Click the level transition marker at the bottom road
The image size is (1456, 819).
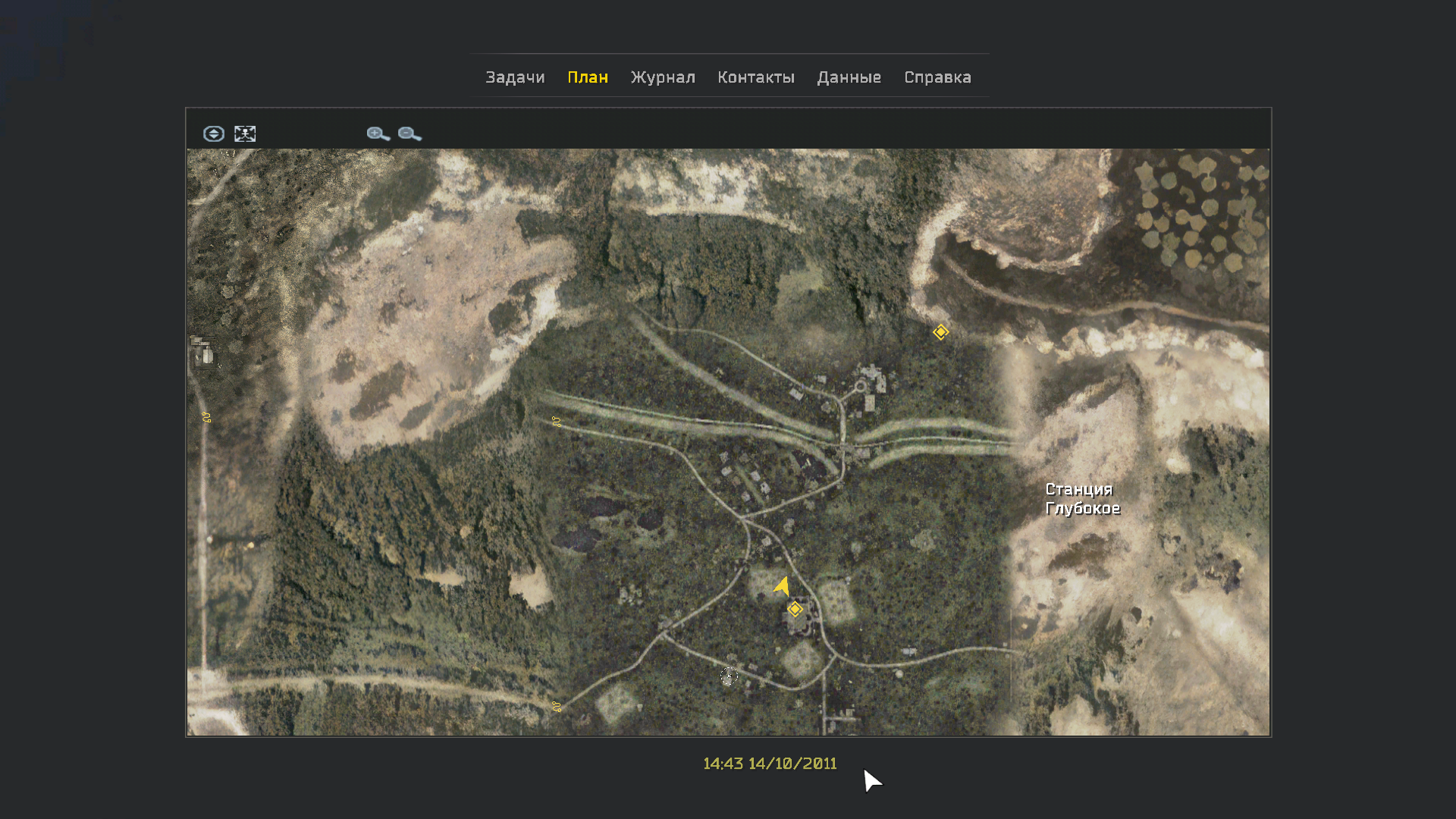point(557,707)
